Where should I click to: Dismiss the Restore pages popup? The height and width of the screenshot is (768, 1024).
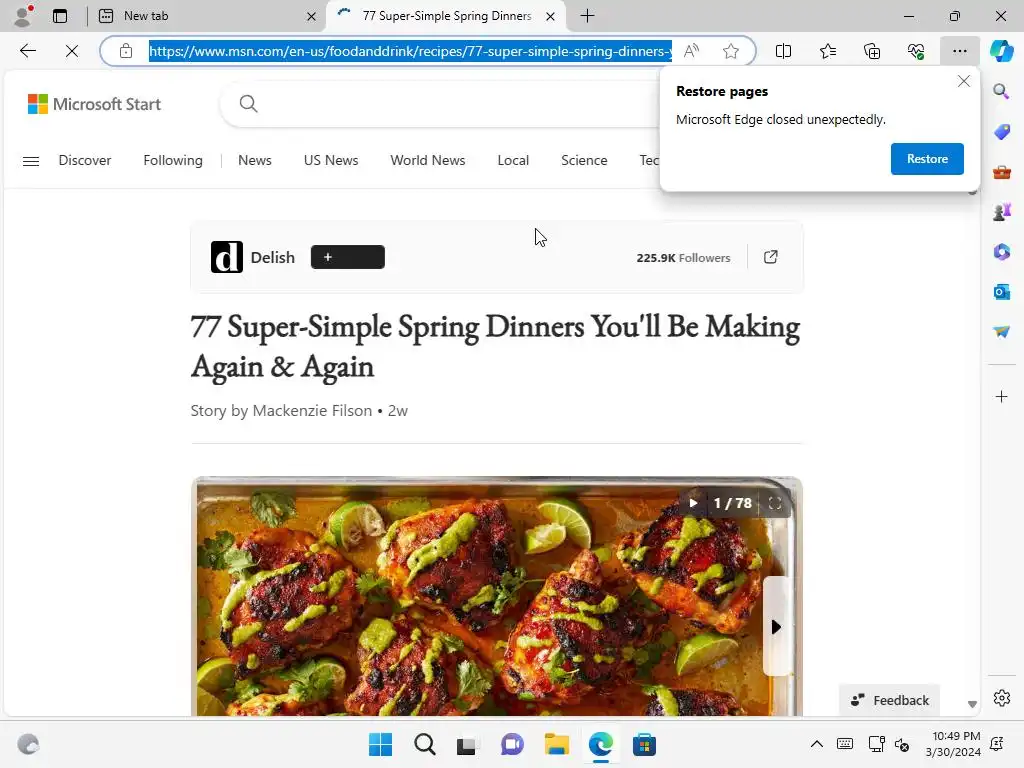point(963,81)
